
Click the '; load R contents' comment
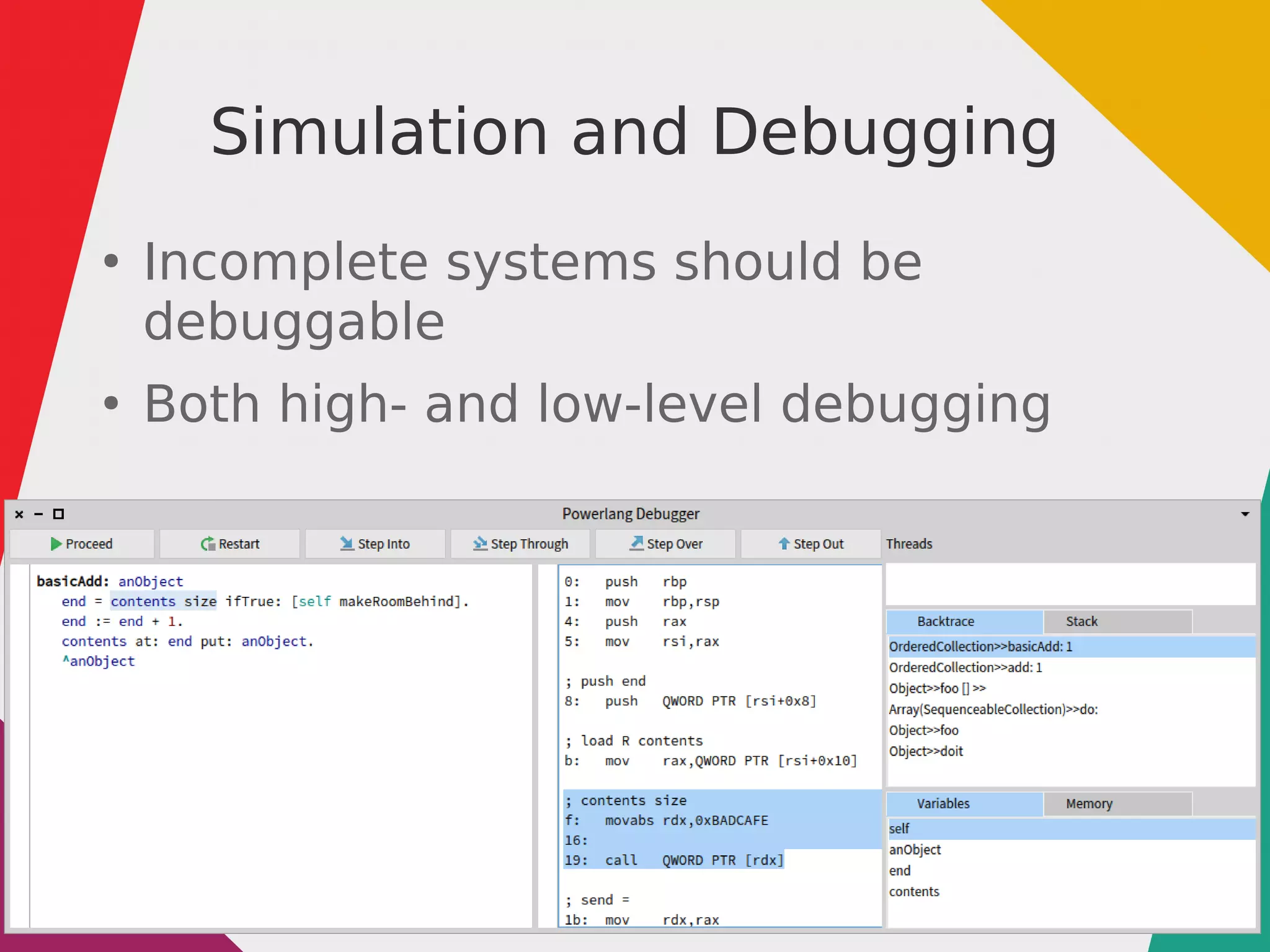[634, 741]
